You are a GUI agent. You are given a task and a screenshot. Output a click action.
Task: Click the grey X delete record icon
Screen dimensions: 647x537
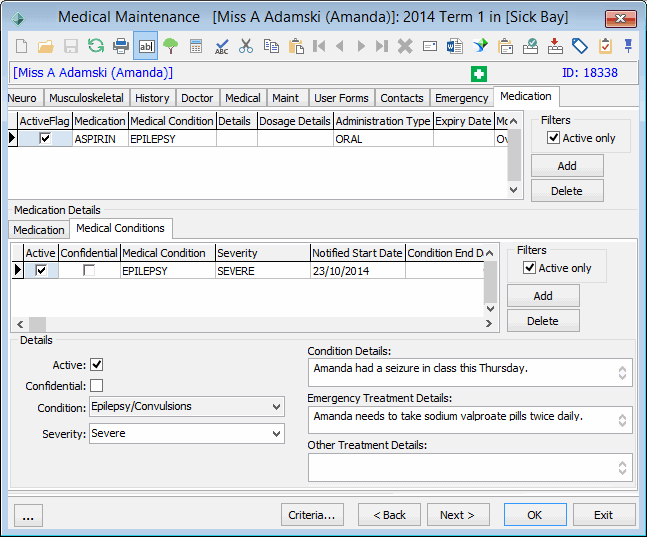[x=405, y=46]
